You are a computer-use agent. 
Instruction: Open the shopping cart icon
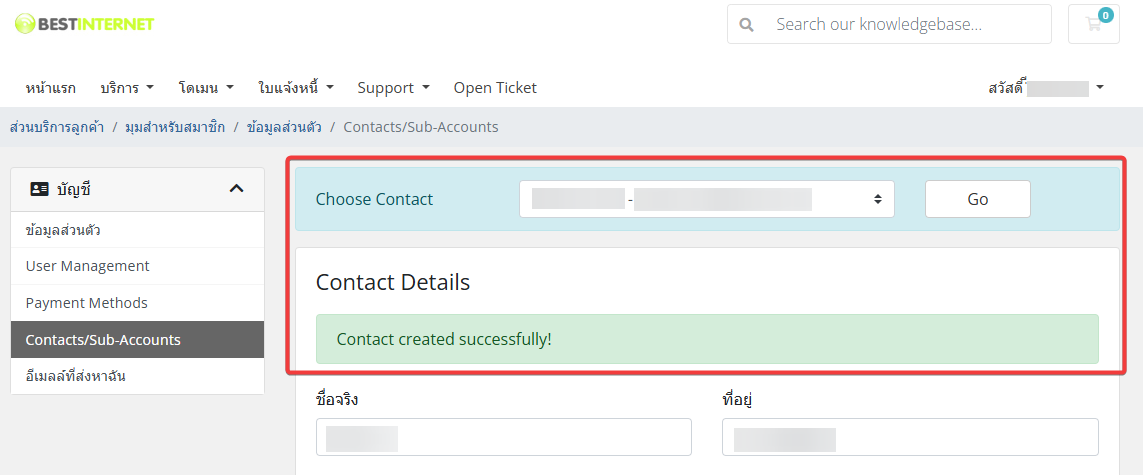[1093, 24]
